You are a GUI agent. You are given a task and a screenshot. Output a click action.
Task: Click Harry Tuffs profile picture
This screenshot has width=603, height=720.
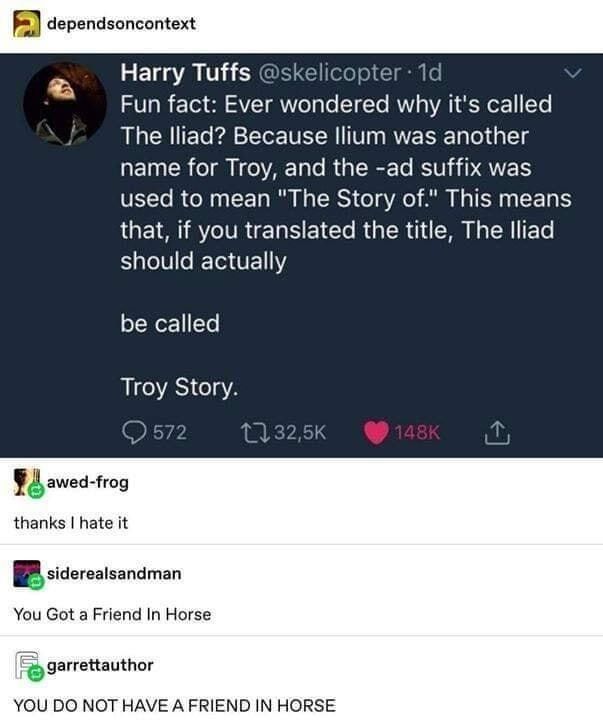pos(64,104)
